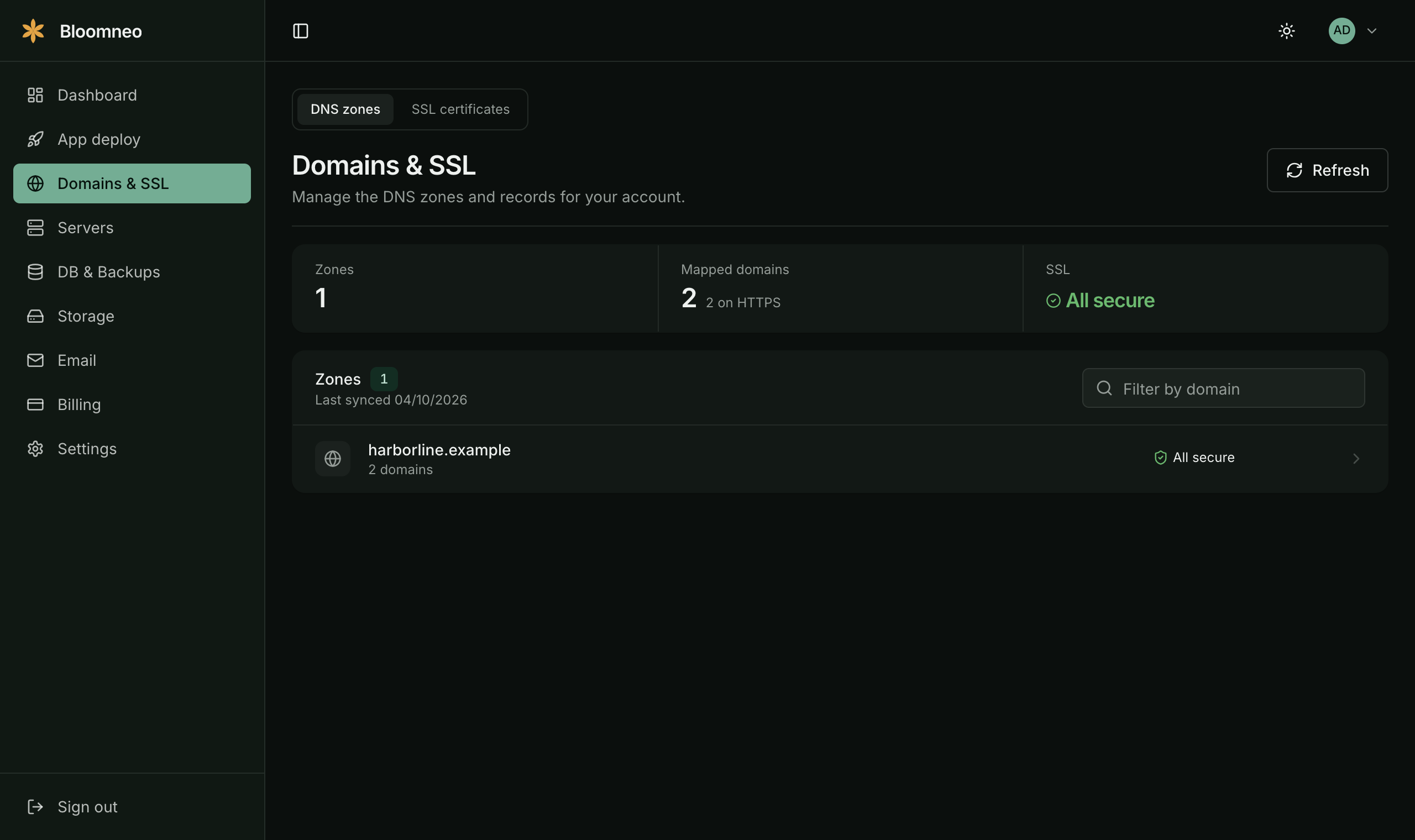Click the '2 domains' subtitle
Viewport: 1415px width, 840px height.
pos(401,470)
